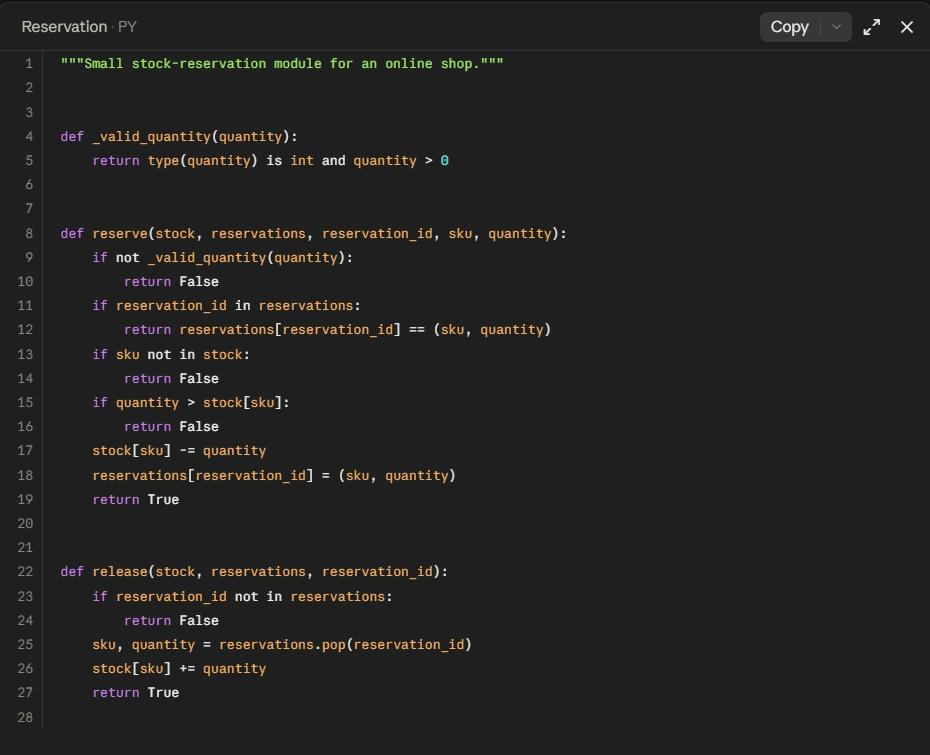Click the 'reservations[reservation_id] == (sku, quantity)' line
Image resolution: width=930 pixels, height=755 pixels.
coord(337,330)
